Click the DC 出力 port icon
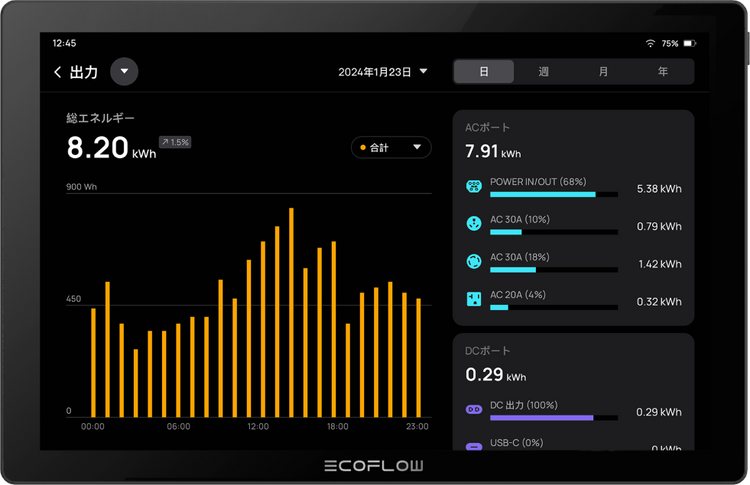This screenshot has height=485, width=750. (x=474, y=410)
